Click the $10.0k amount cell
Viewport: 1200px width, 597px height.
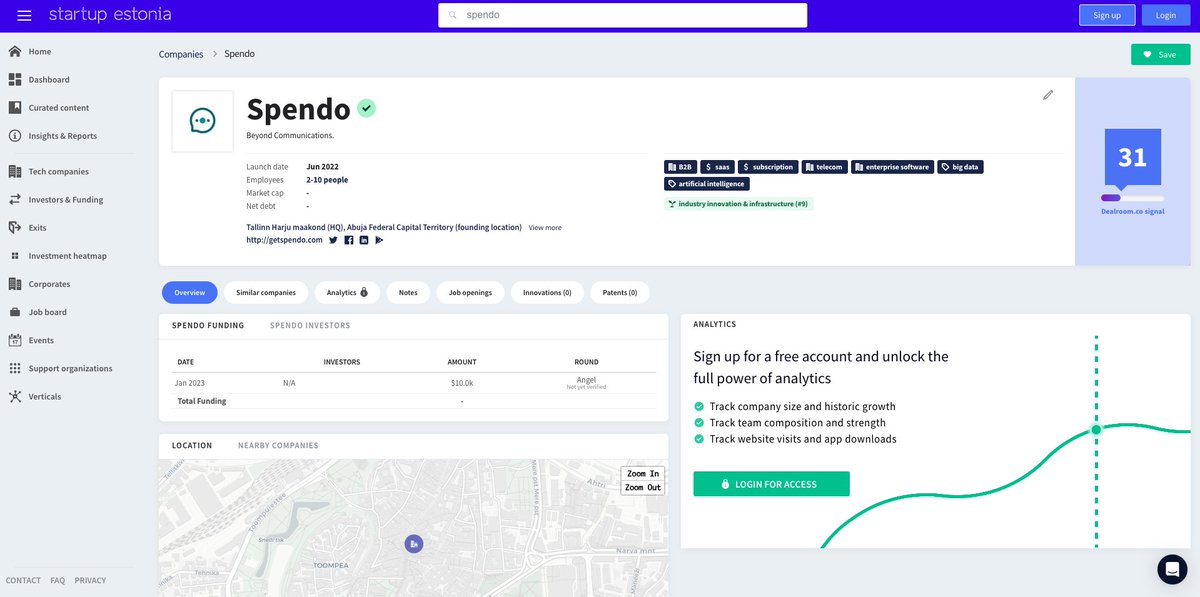coord(462,383)
